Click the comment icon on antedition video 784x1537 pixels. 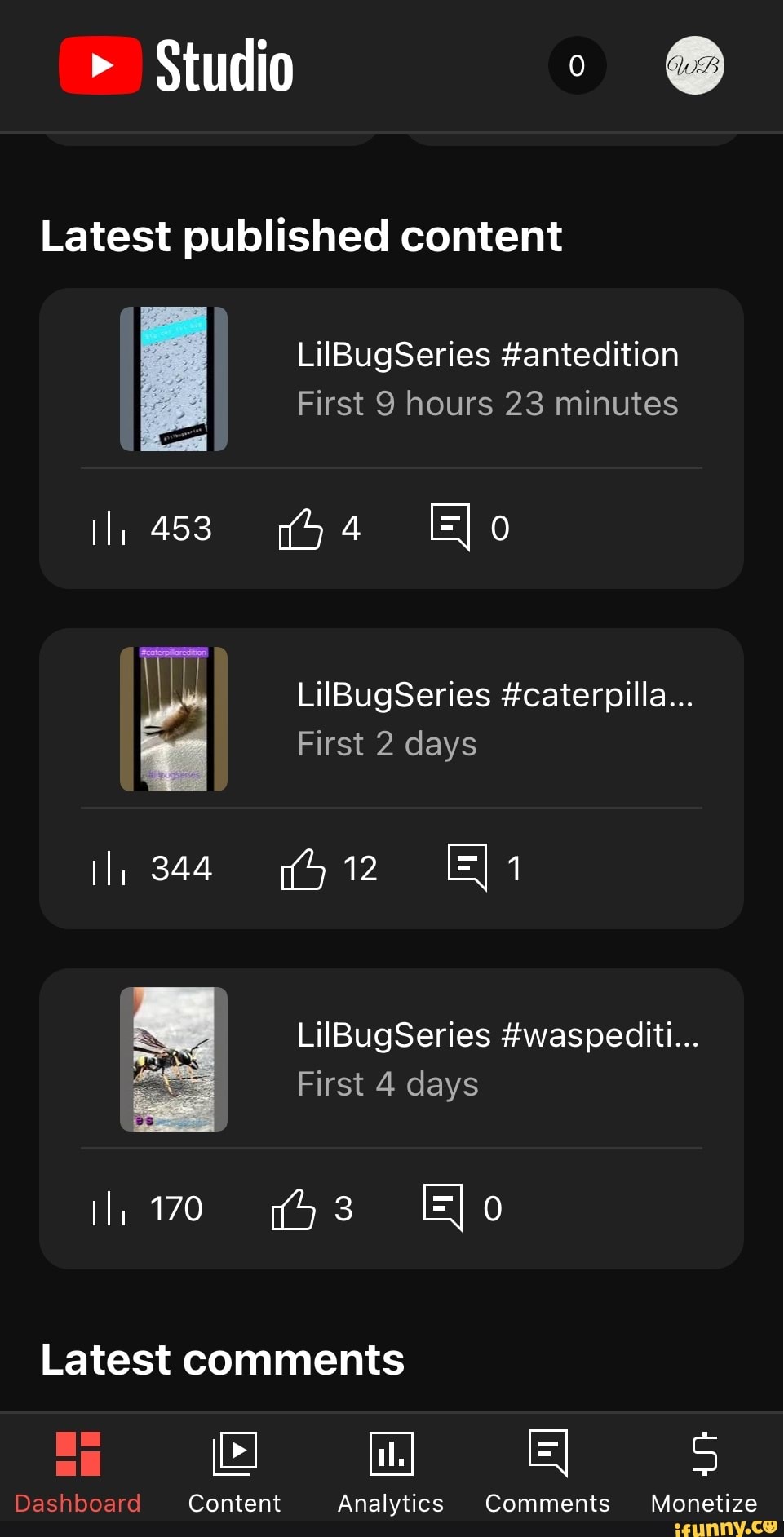[x=450, y=527]
